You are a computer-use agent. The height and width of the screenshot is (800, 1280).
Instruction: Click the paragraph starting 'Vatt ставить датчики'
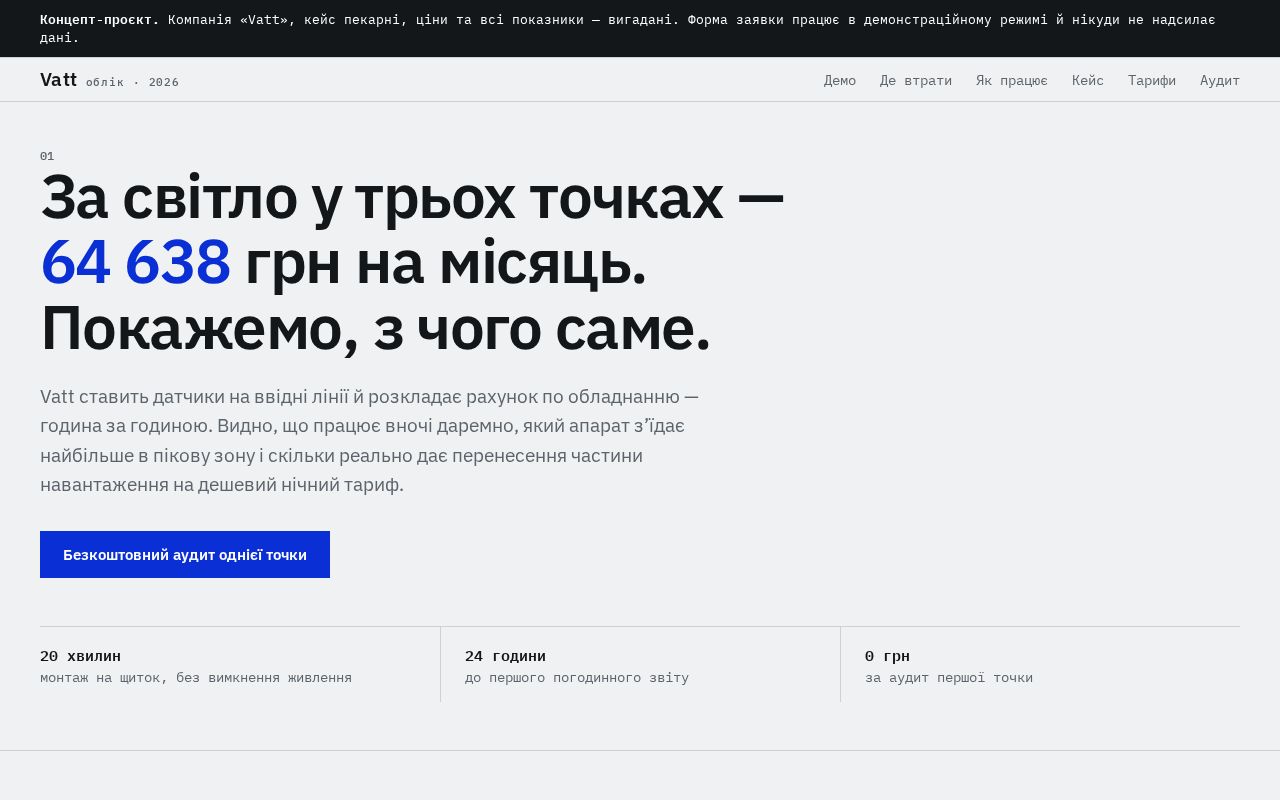(370, 440)
